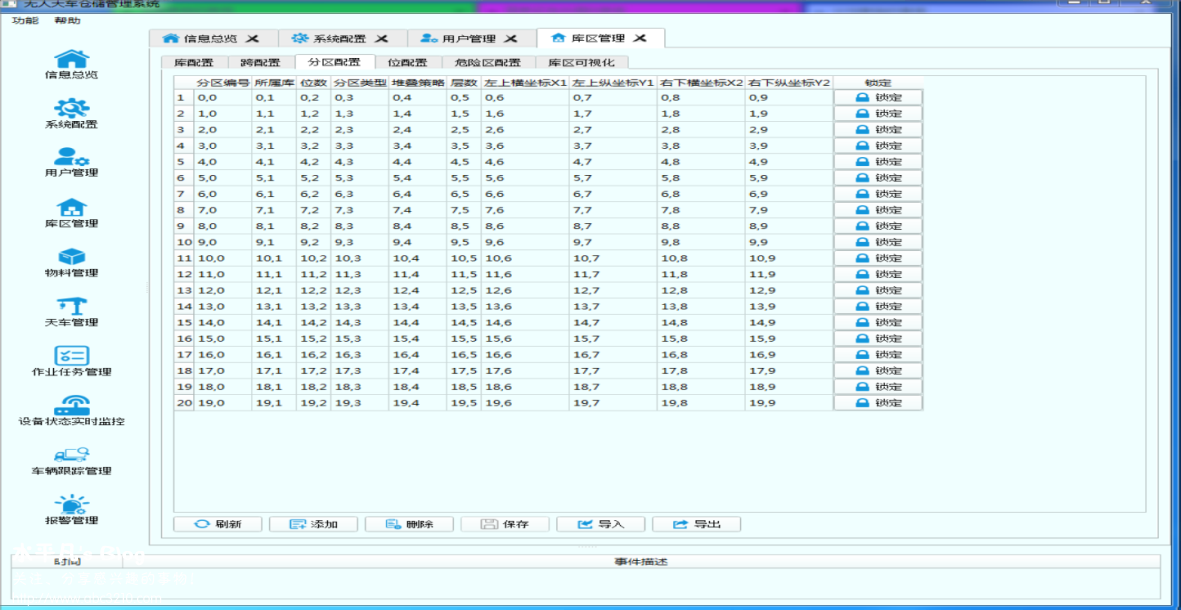Viewport: 1181px width, 610px height.
Task: Switch to the 位配置 tab
Action: (x=407, y=62)
